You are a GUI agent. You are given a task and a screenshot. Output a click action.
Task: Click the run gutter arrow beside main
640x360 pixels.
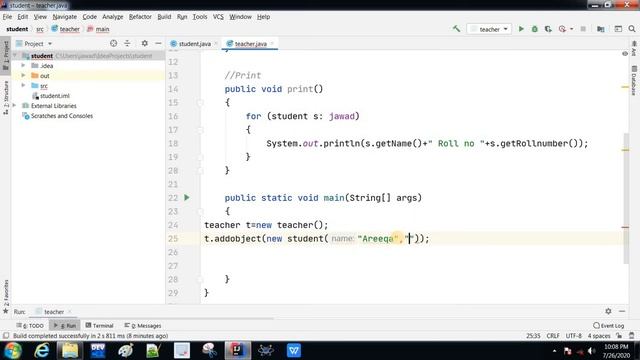click(187, 198)
